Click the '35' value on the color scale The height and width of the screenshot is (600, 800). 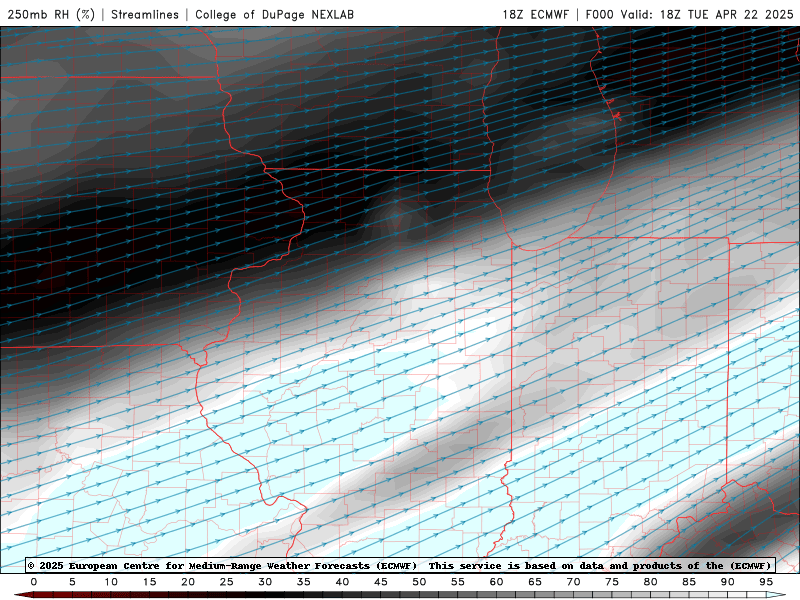[x=304, y=582]
